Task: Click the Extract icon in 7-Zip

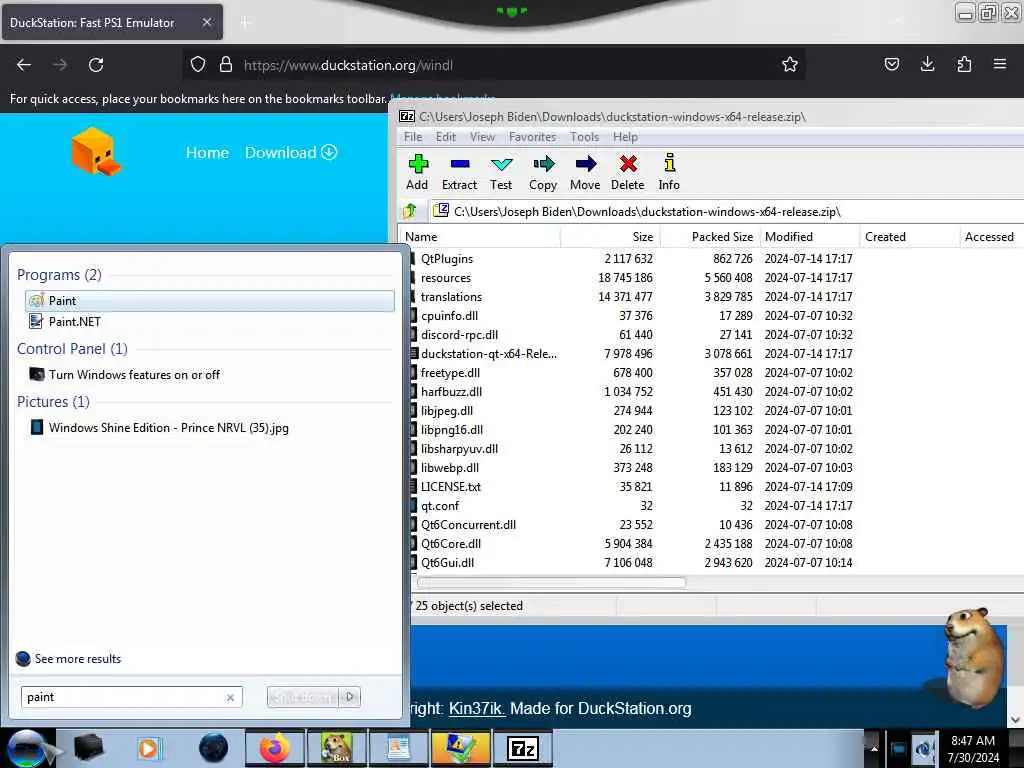Action: [460, 172]
